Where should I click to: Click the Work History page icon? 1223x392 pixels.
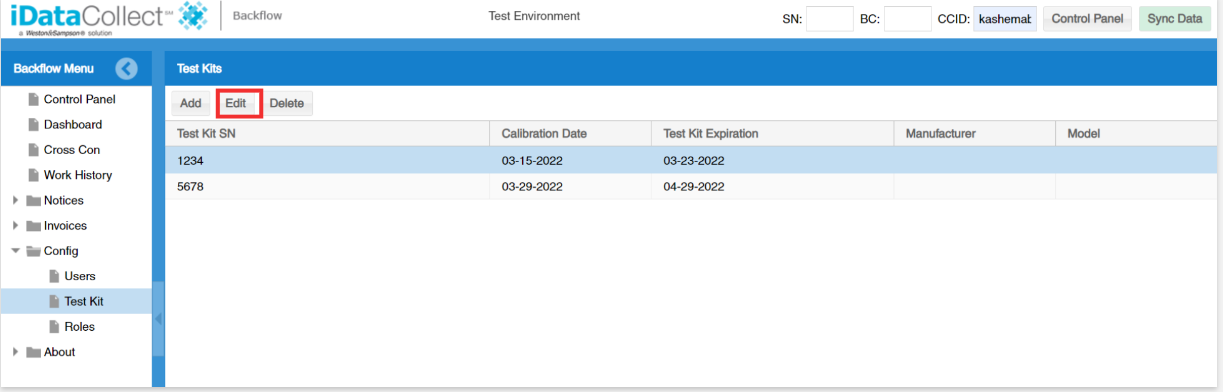pyautogui.click(x=34, y=175)
